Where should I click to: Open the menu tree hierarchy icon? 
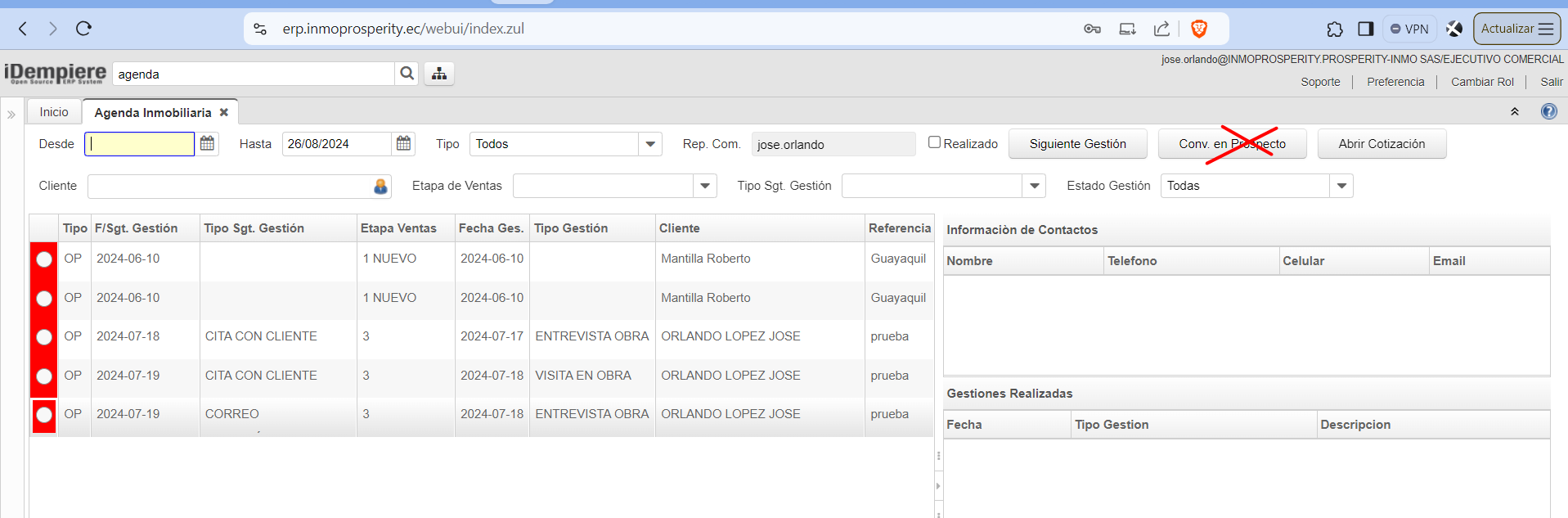coord(439,74)
